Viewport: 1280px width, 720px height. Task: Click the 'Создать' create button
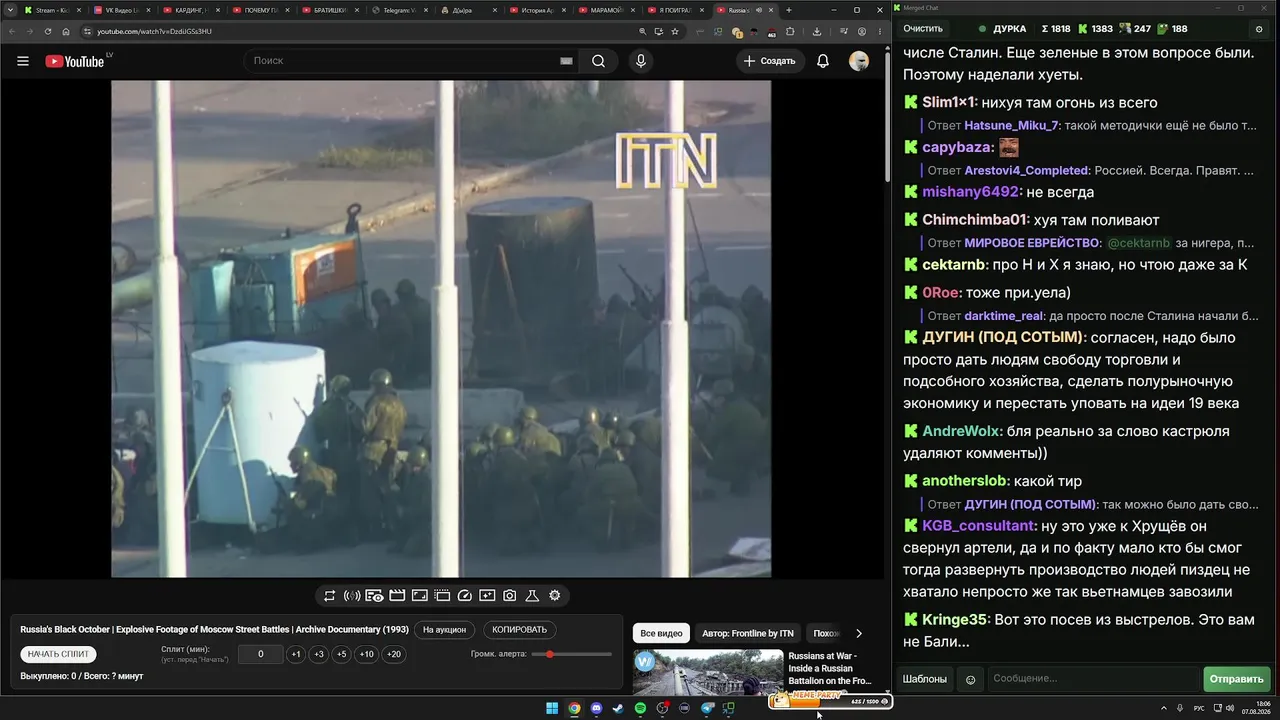tap(768, 61)
